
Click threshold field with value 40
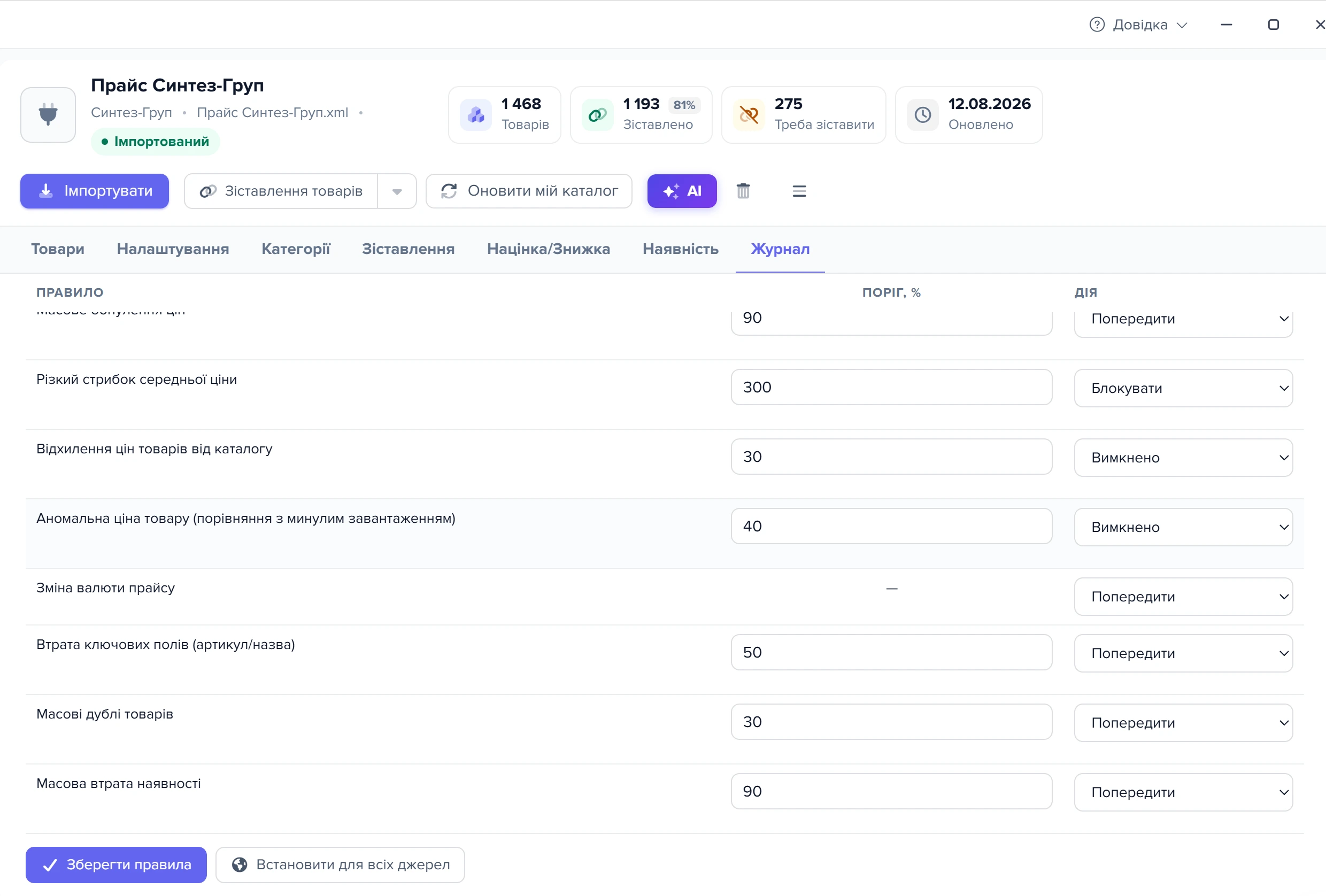pos(891,527)
